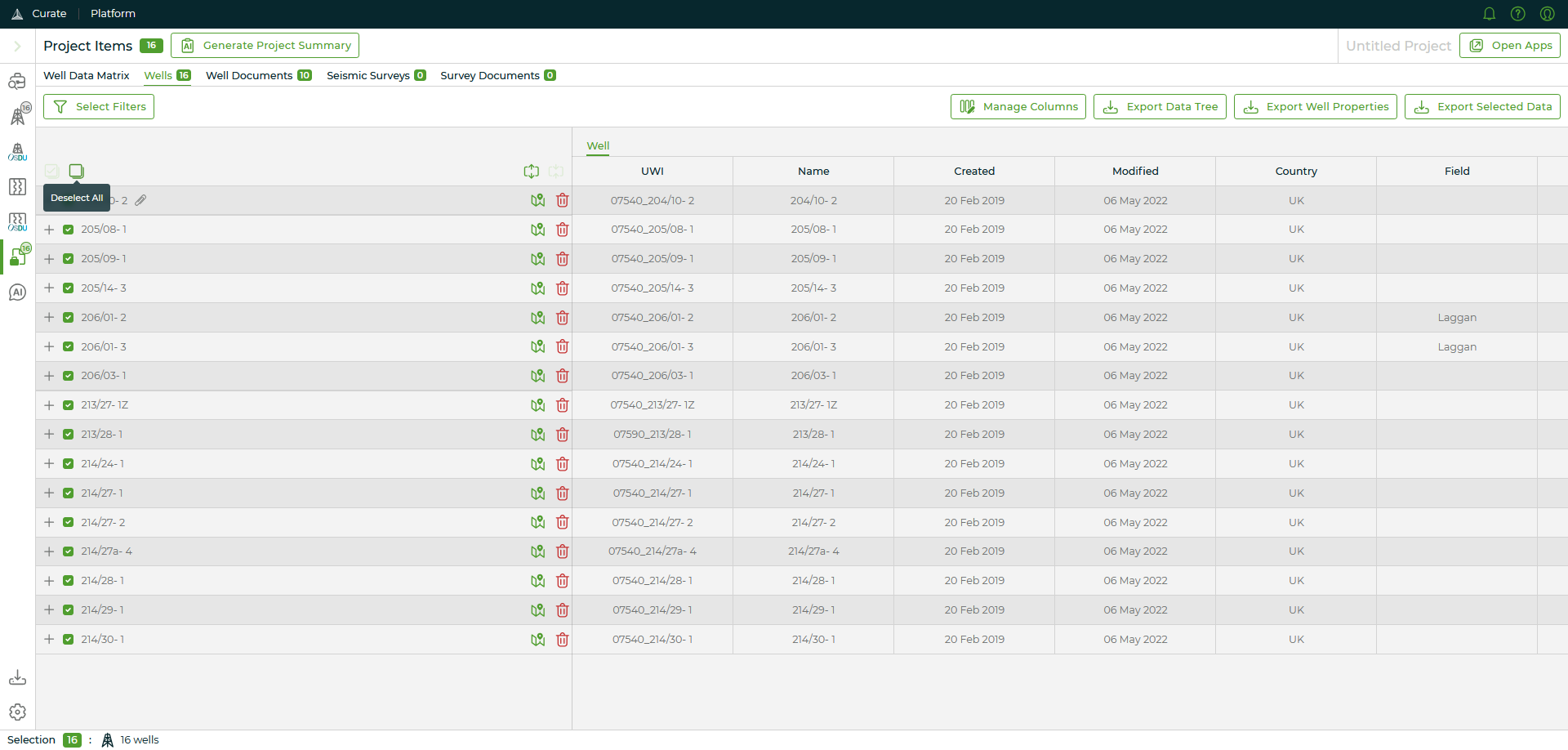Viewport: 1568px width, 750px height.
Task: Delete well 205/08-1 from project
Action: 563,230
